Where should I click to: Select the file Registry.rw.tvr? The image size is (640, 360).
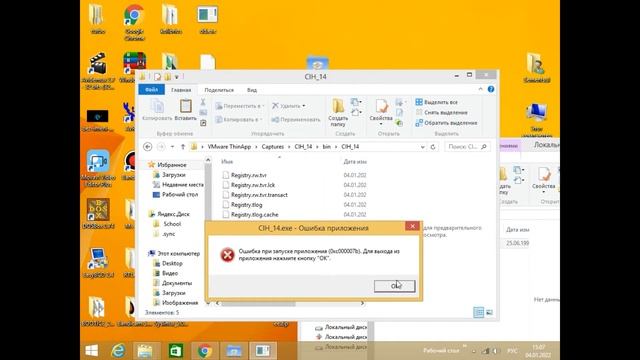pos(249,175)
